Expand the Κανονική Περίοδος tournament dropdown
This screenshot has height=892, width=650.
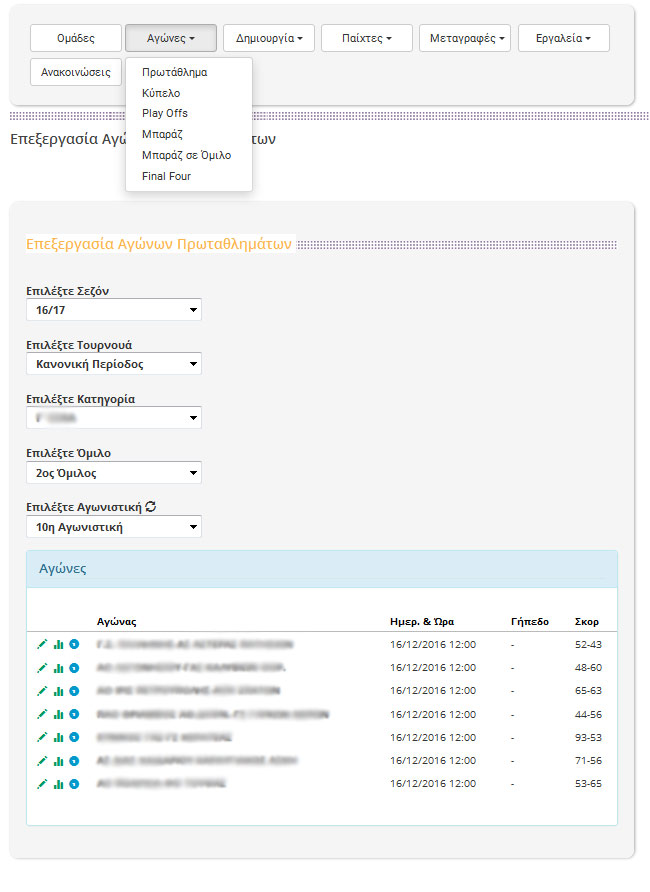point(114,364)
